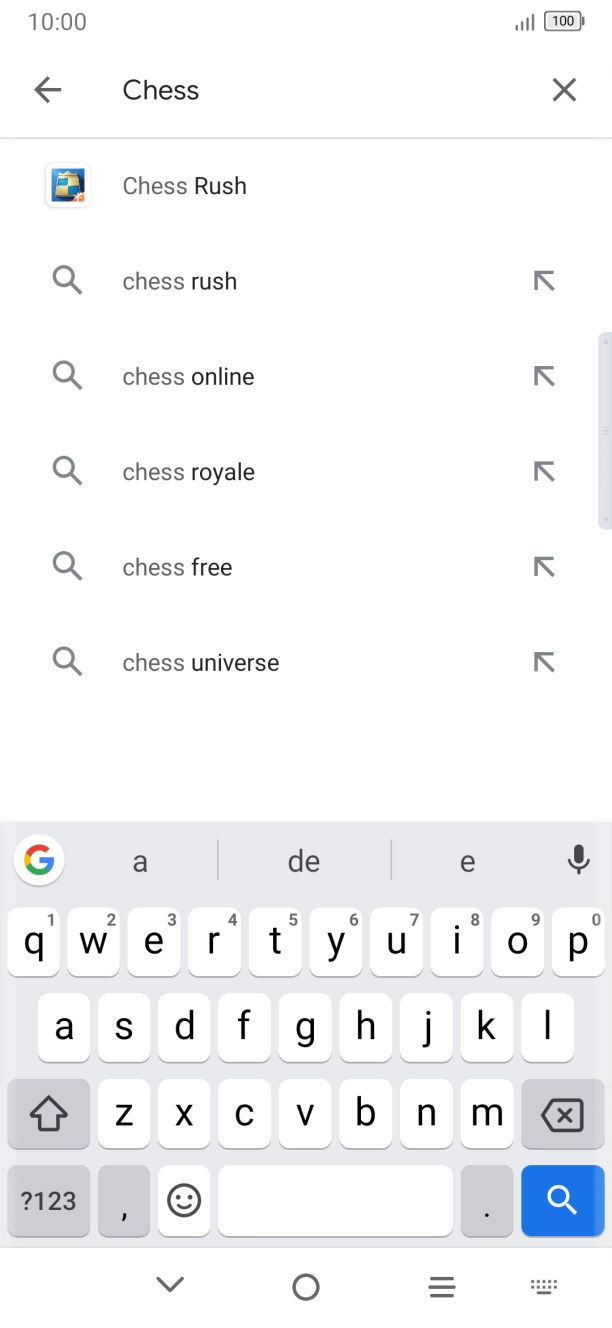Tap the magnifier icon beside chess online
The width and height of the screenshot is (612, 1328).
point(67,376)
